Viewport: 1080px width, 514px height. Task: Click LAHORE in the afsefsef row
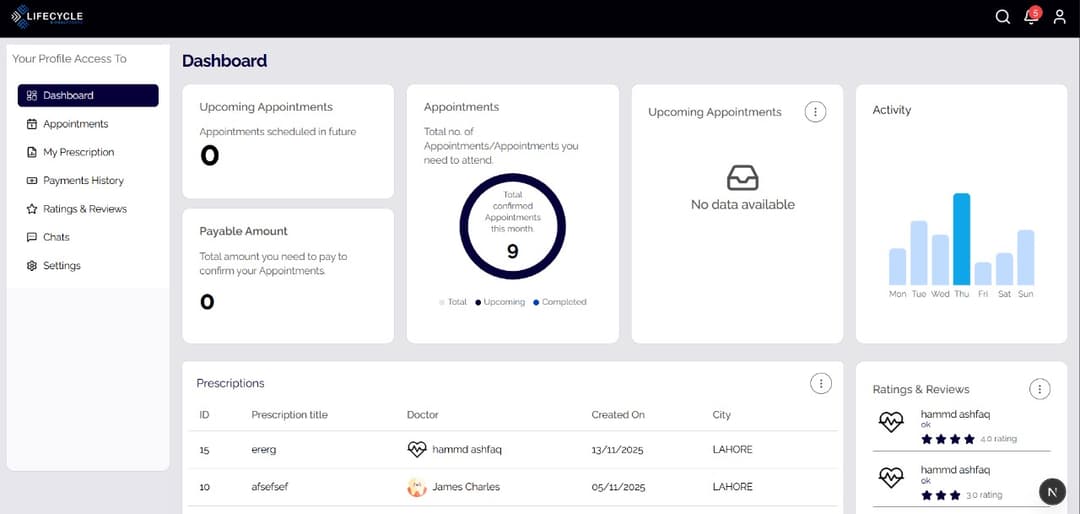tap(732, 487)
